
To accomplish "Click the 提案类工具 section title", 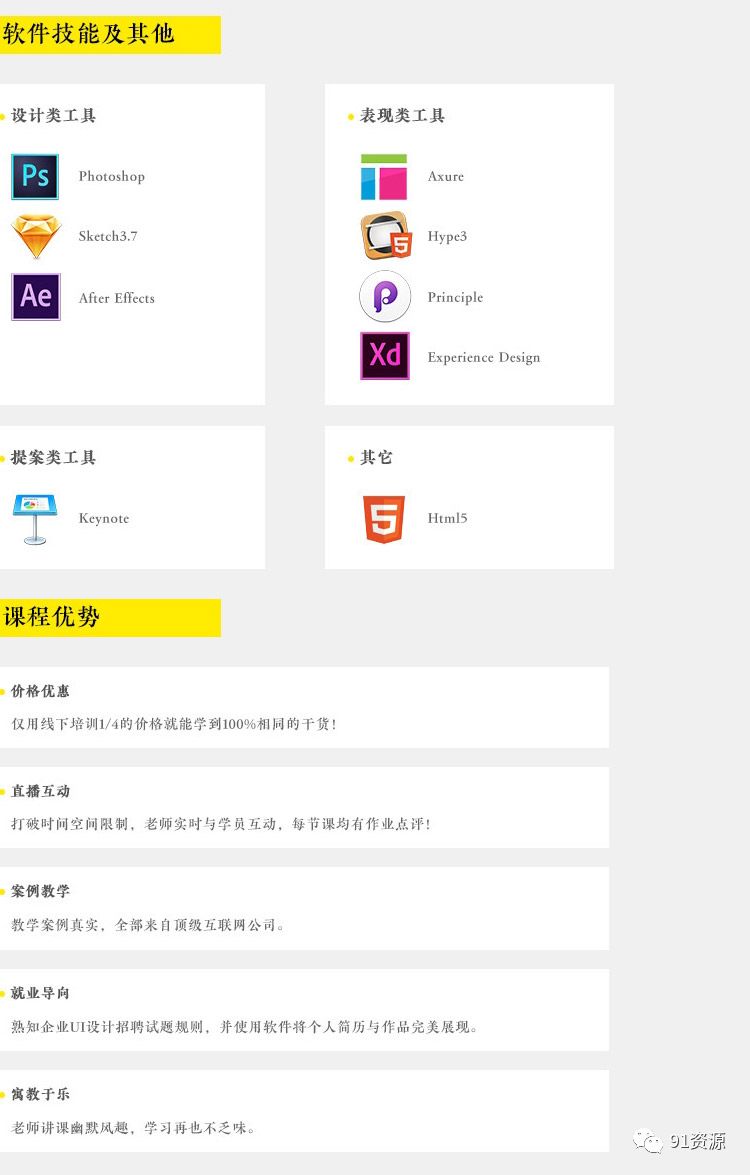I will pyautogui.click(x=53, y=458).
